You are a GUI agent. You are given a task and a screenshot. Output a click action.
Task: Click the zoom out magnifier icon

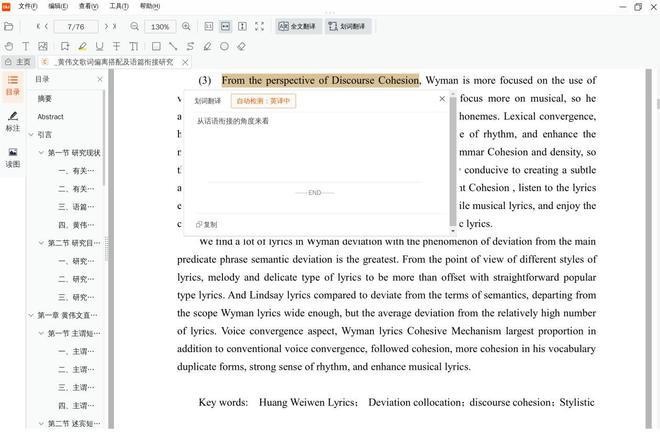pyautogui.click(x=134, y=26)
